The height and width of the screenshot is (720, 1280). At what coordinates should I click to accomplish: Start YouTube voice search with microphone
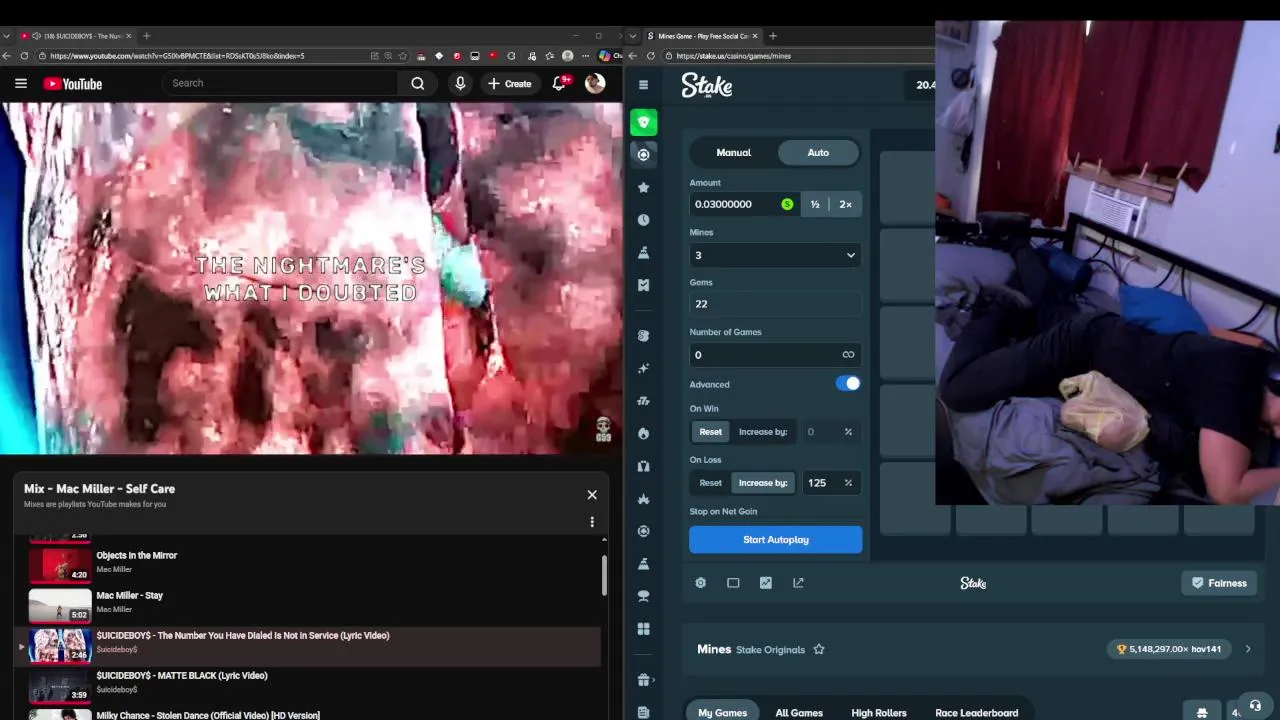click(x=460, y=84)
